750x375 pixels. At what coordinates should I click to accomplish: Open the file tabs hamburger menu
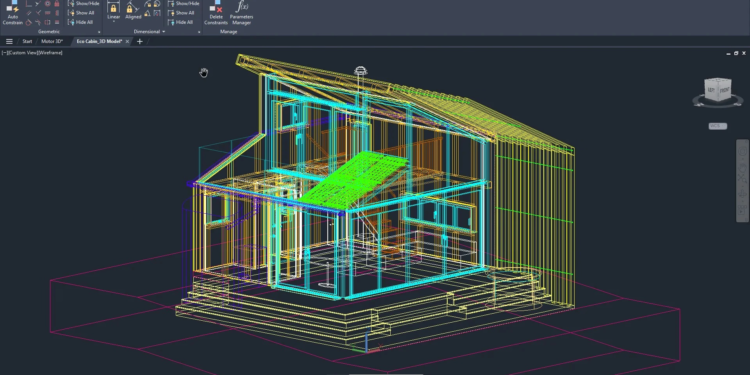tap(9, 42)
